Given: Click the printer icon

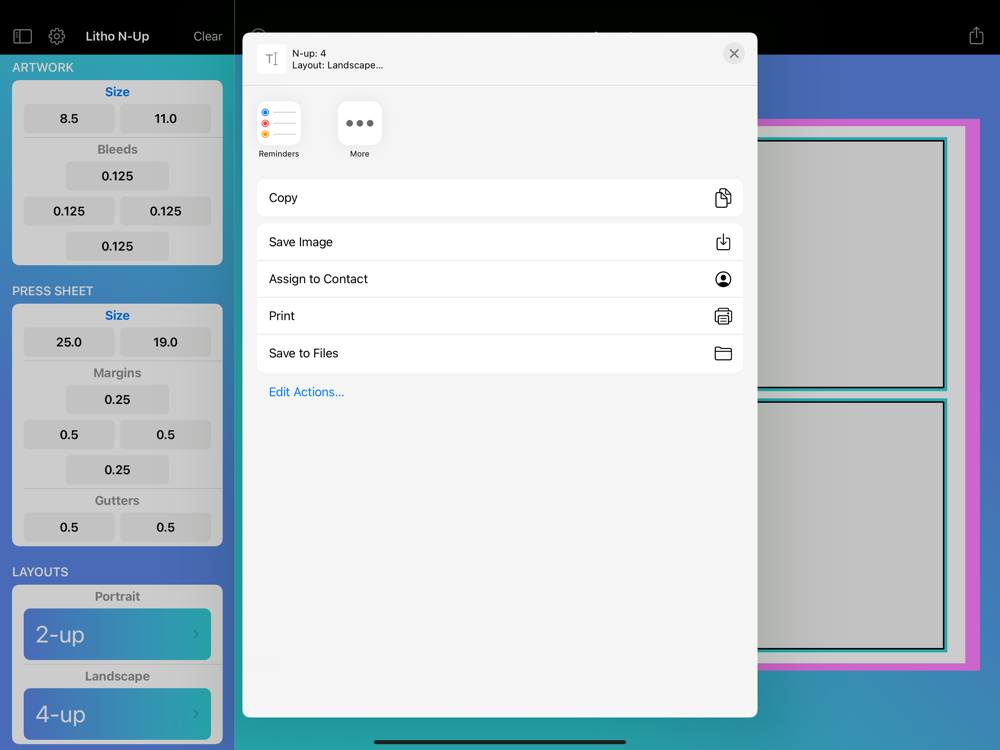Looking at the screenshot, I should [723, 316].
